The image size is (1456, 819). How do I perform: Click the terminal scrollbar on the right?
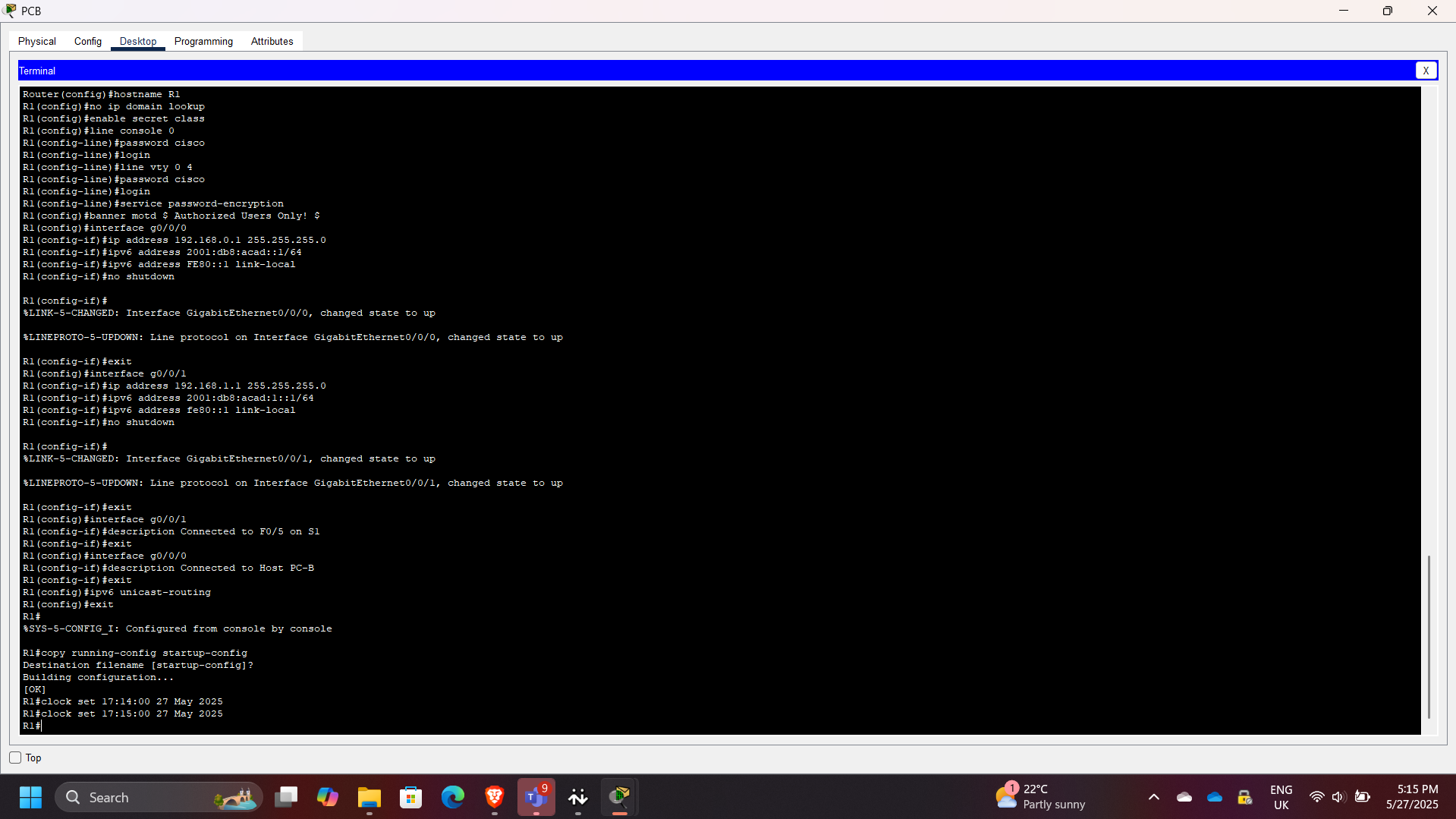[x=1429, y=638]
